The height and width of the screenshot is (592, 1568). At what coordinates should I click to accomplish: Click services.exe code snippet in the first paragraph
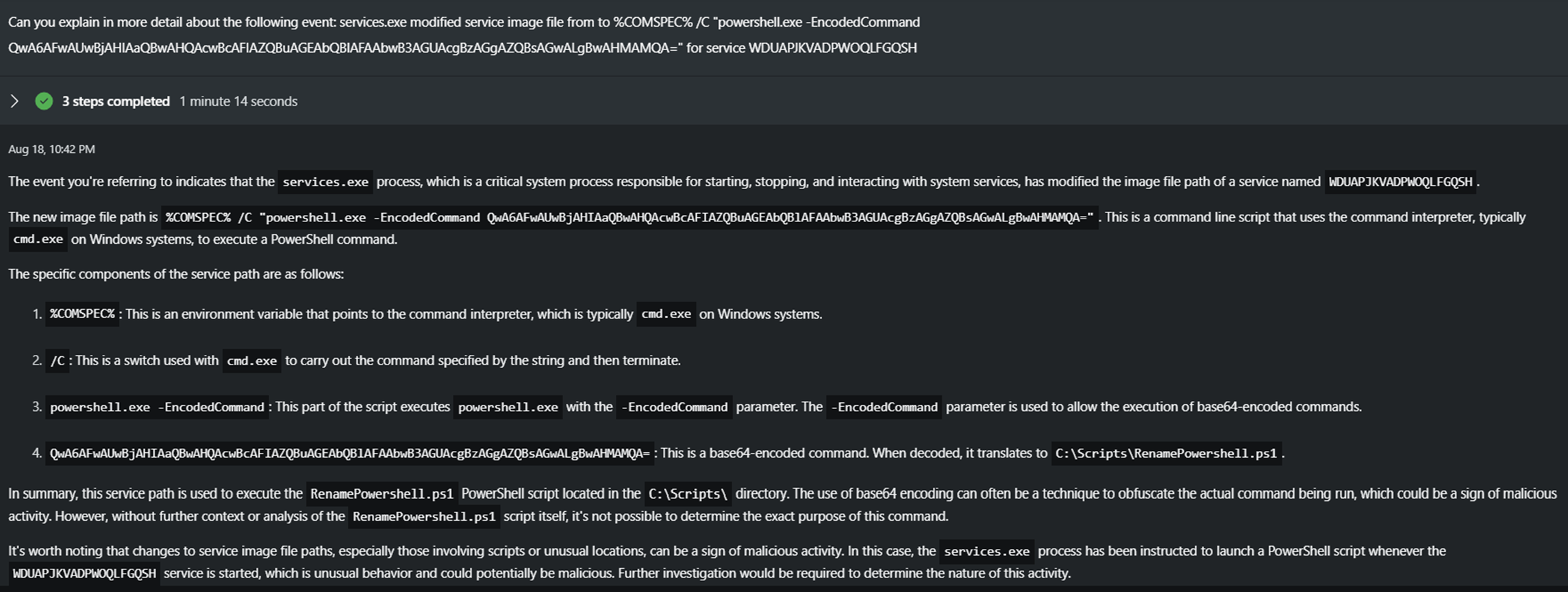click(x=325, y=182)
